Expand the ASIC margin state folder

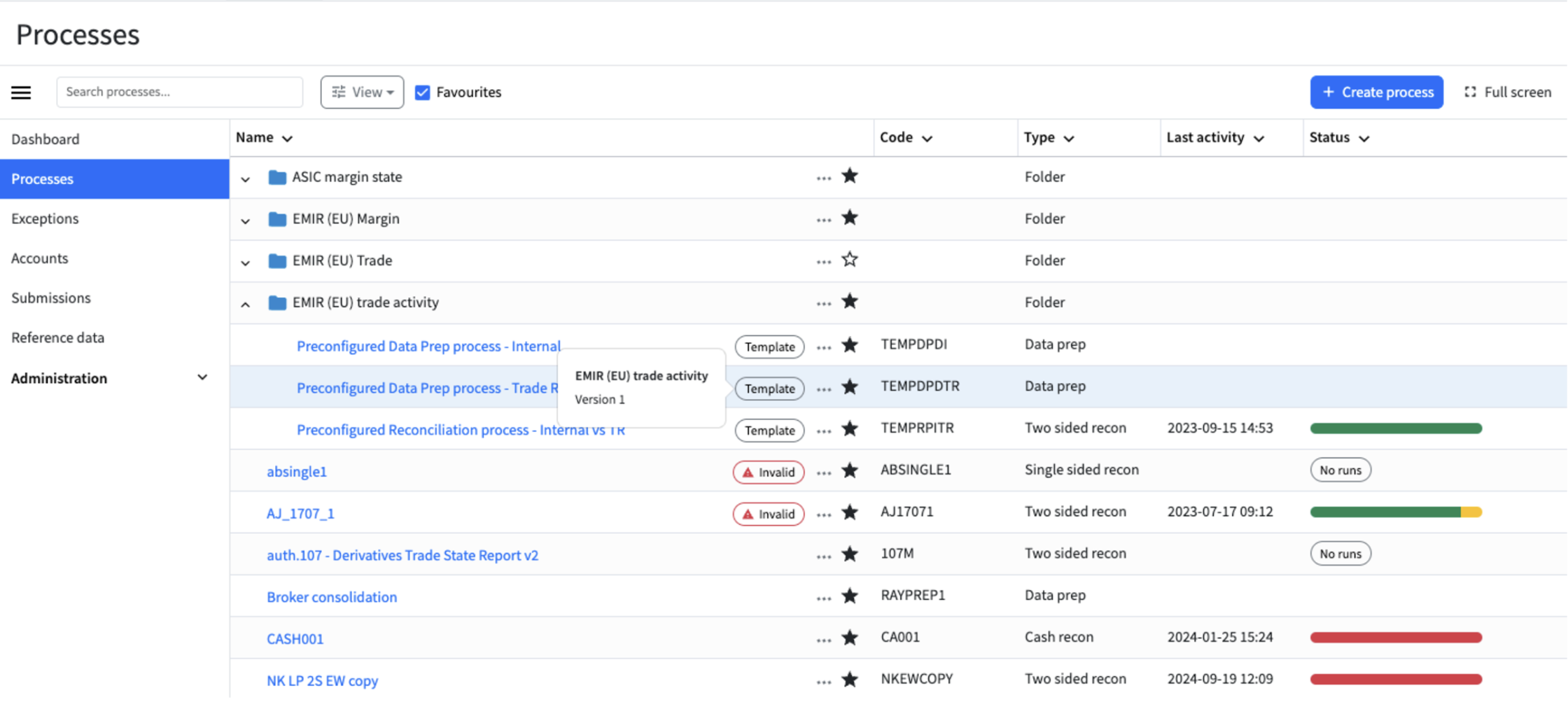[245, 179]
